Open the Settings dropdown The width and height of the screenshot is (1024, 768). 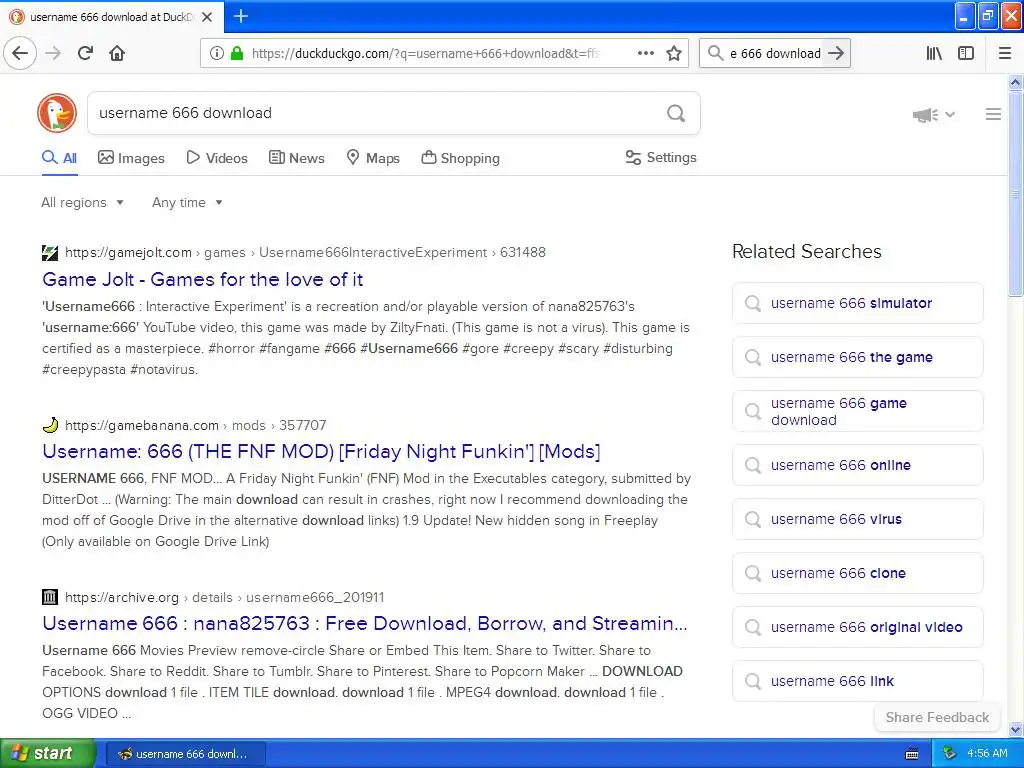(x=661, y=157)
